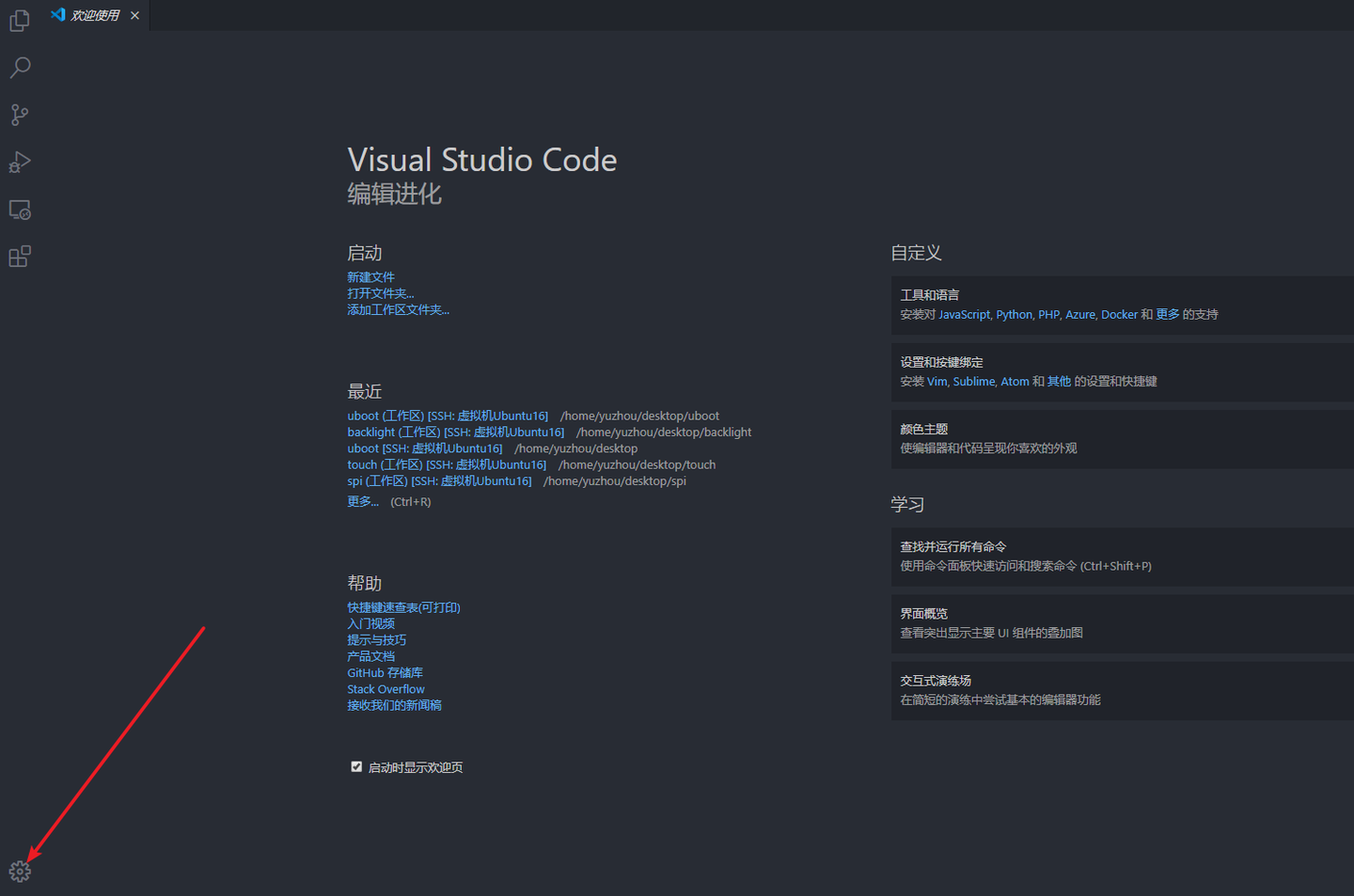This screenshot has height=896, width=1354.
Task: Click the Python language support link
Action: click(1014, 314)
